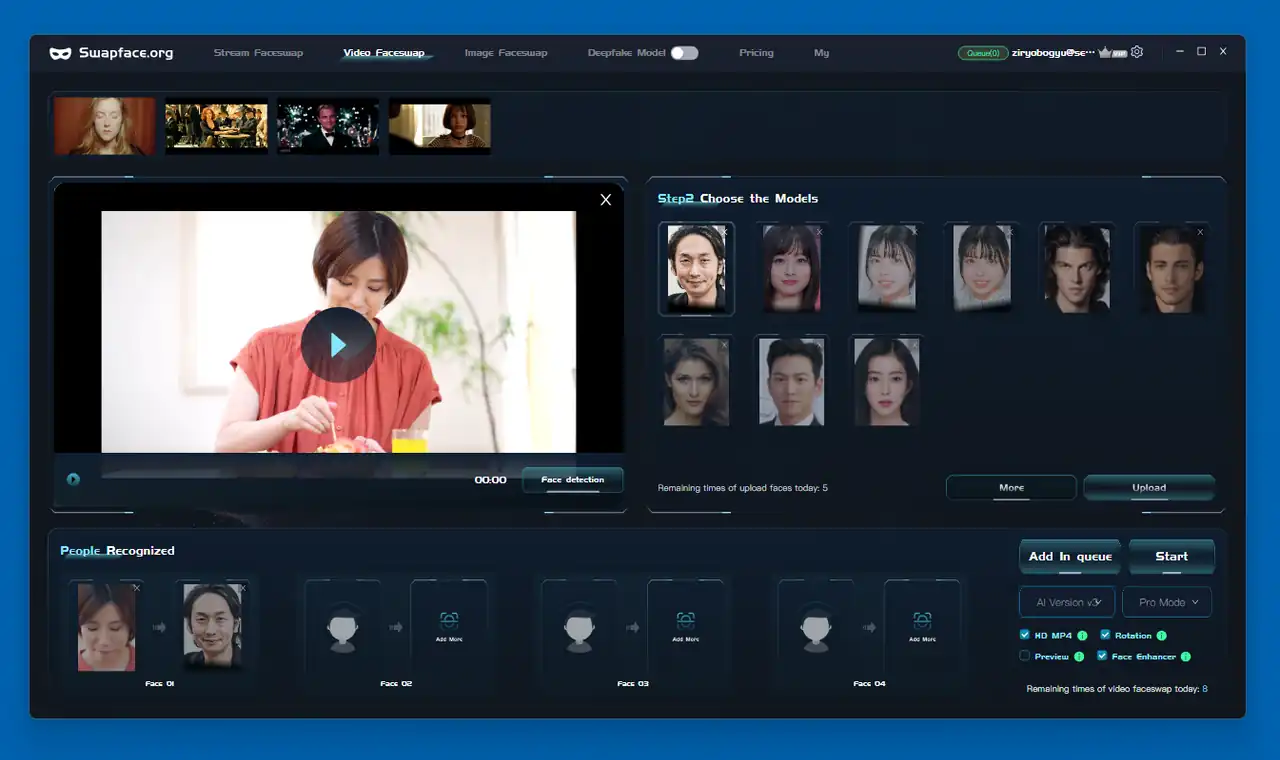This screenshot has width=1280, height=760.
Task: Switch to the Image Faceswap tab
Action: 506,53
